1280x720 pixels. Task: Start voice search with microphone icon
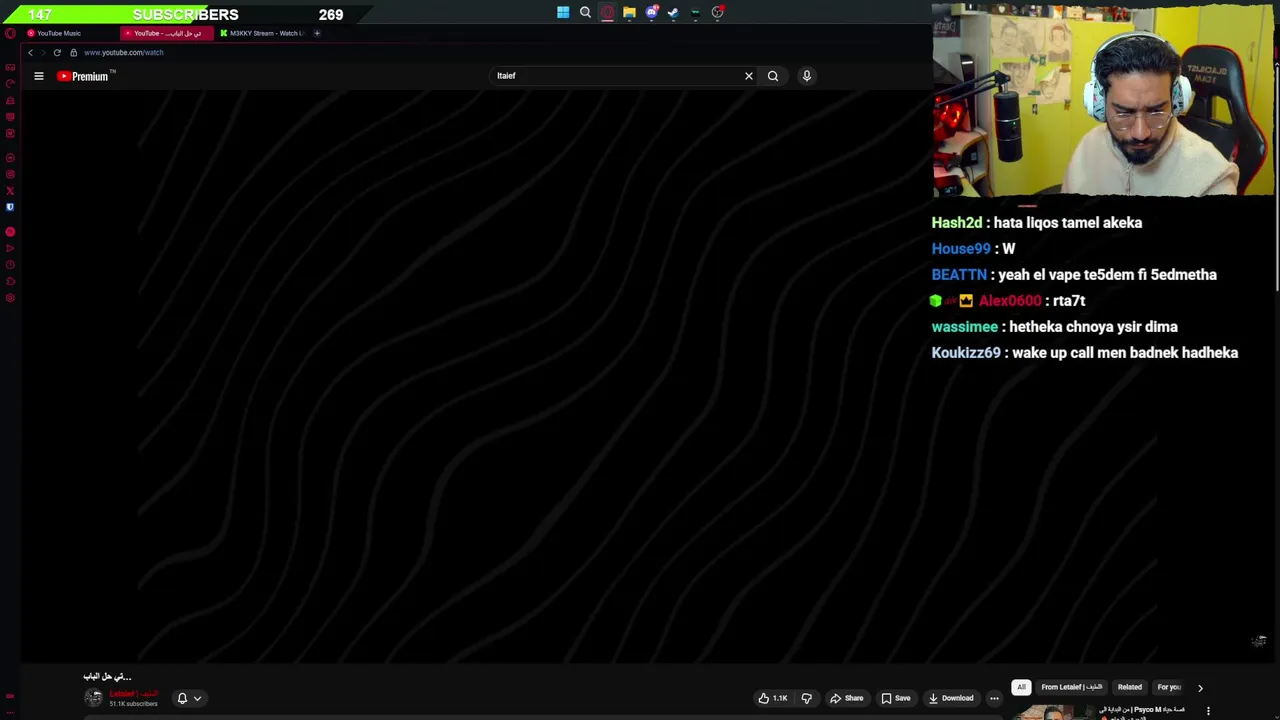(807, 76)
